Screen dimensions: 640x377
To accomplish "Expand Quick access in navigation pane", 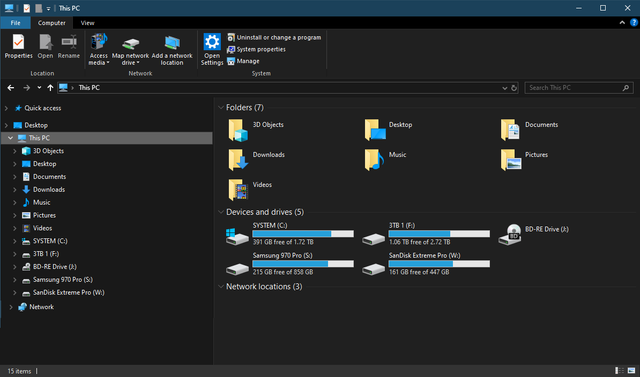I will tap(6, 108).
